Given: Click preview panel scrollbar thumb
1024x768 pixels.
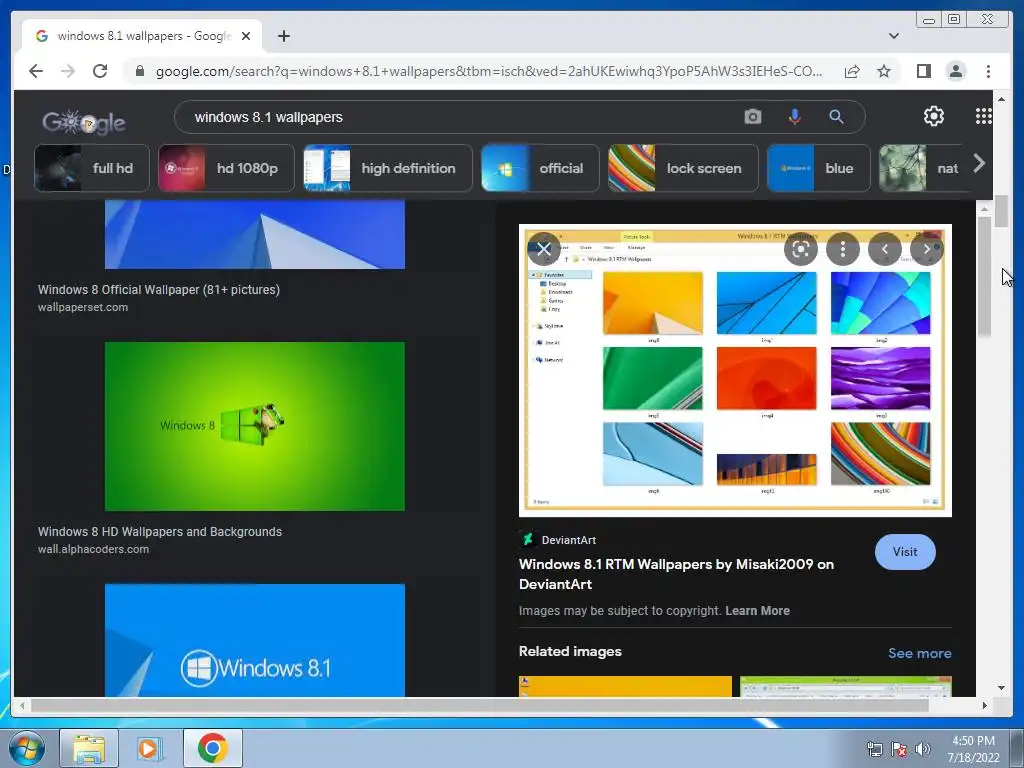Looking at the screenshot, I should point(984,277).
